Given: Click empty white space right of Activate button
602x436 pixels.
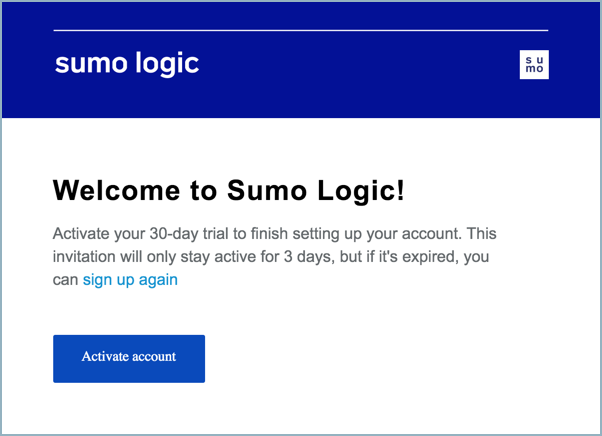Looking at the screenshot, I should point(400,358).
